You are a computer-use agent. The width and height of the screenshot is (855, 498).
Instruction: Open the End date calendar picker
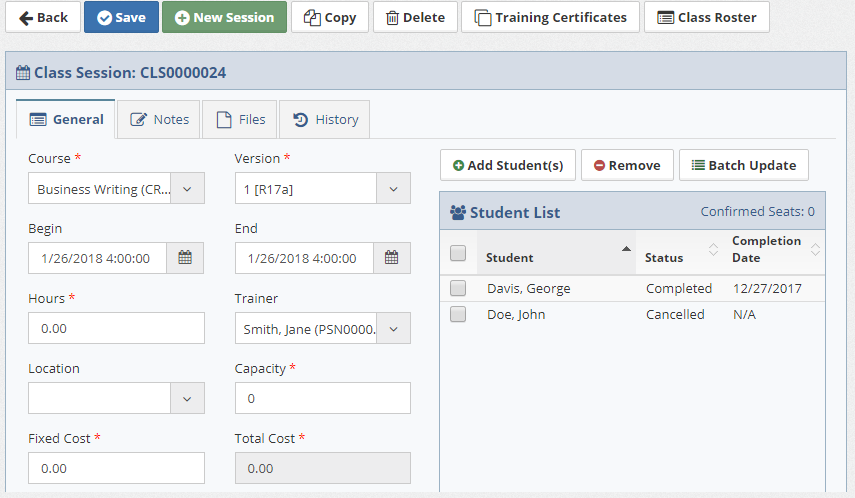click(x=392, y=258)
